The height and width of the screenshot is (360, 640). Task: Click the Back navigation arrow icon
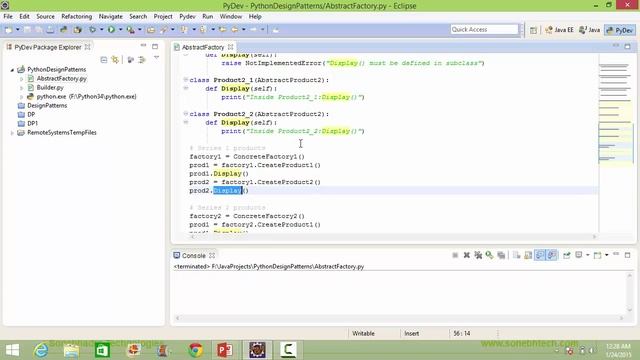[x=234, y=30]
